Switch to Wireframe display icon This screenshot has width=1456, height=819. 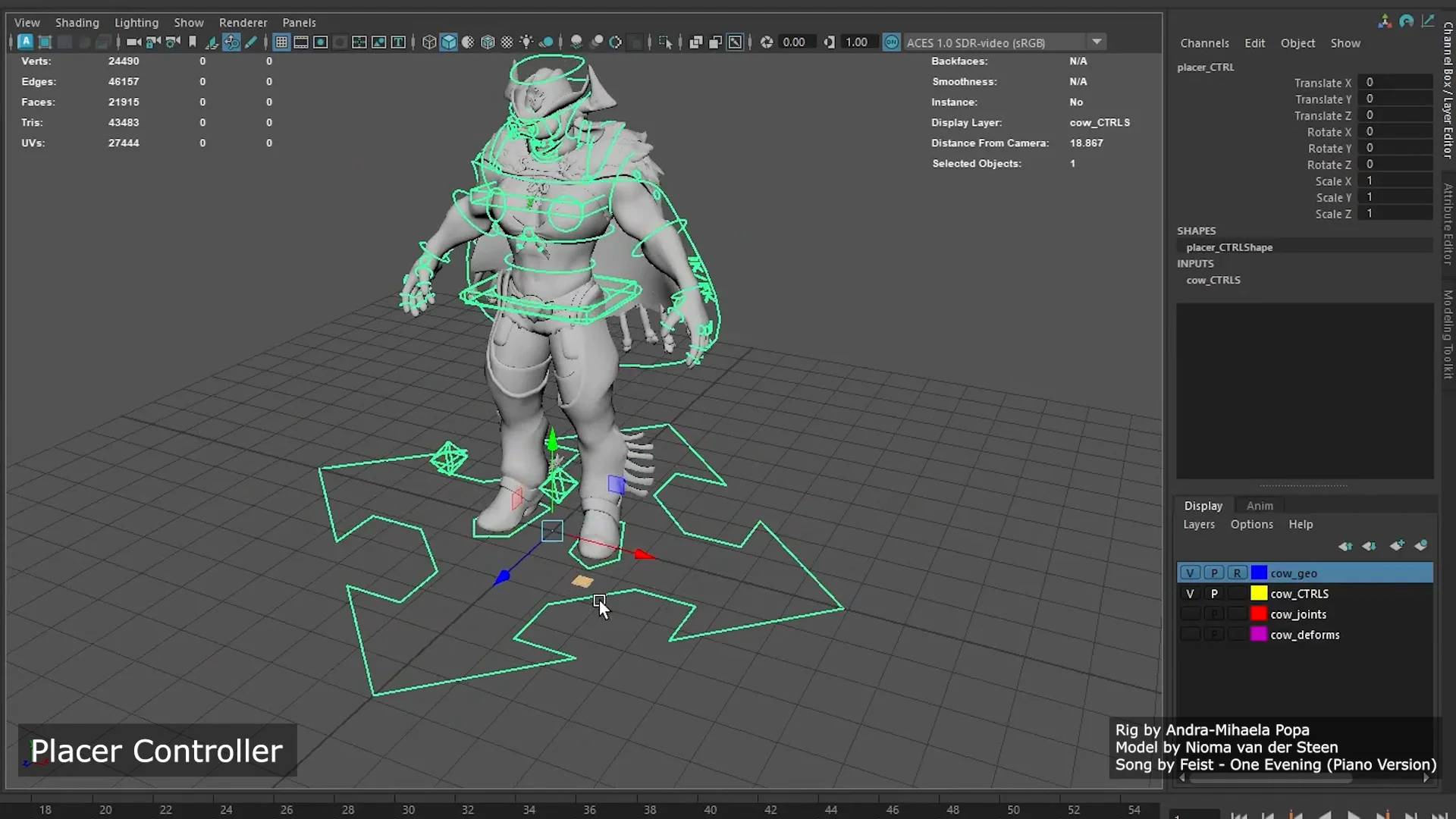click(x=429, y=42)
